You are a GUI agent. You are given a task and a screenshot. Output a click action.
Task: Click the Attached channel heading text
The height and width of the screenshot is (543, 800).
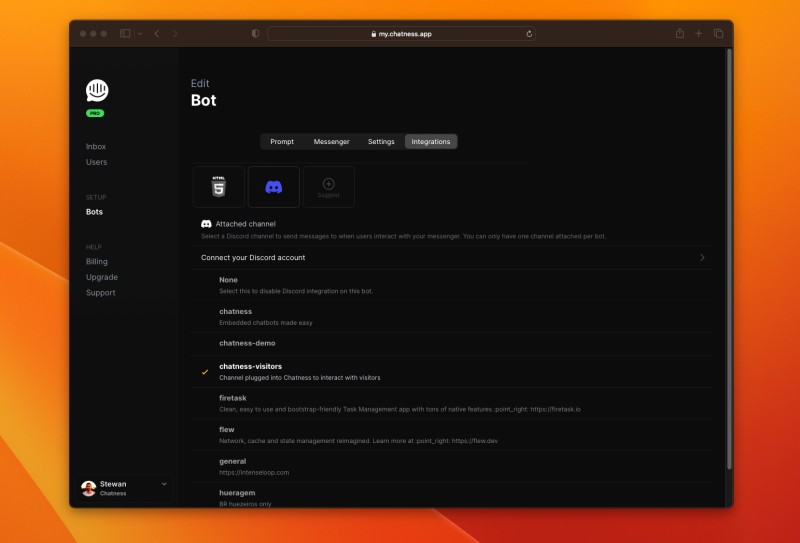point(245,224)
